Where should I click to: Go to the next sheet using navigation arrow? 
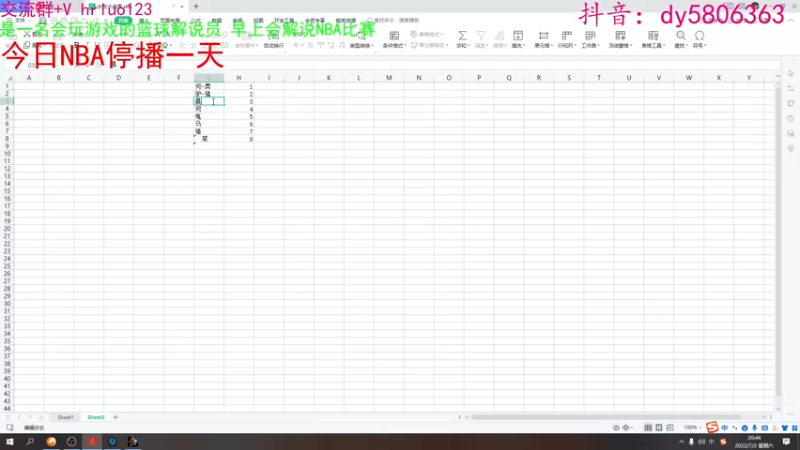click(x=30, y=417)
